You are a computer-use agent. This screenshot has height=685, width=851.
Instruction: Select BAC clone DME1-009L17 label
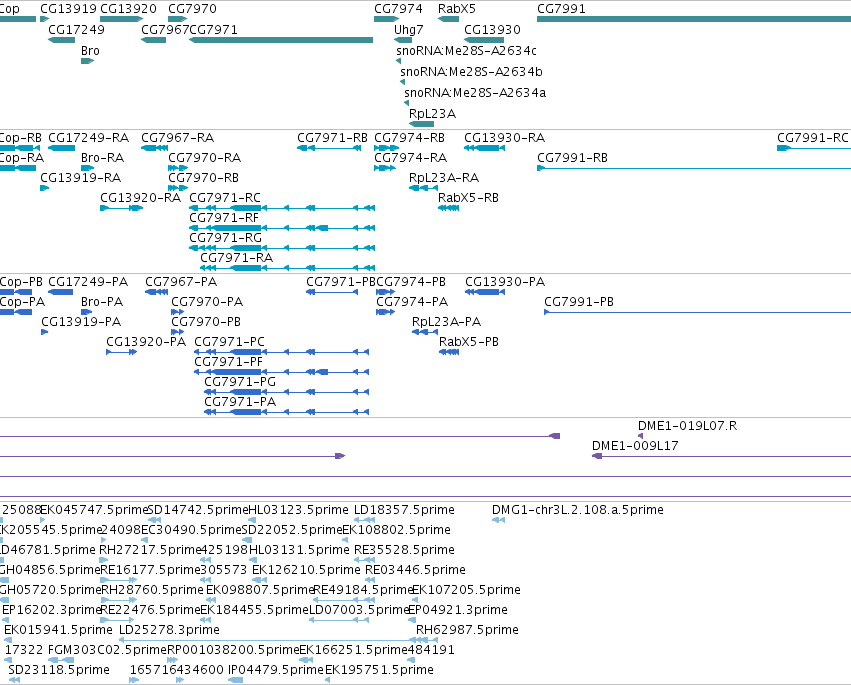635,446
